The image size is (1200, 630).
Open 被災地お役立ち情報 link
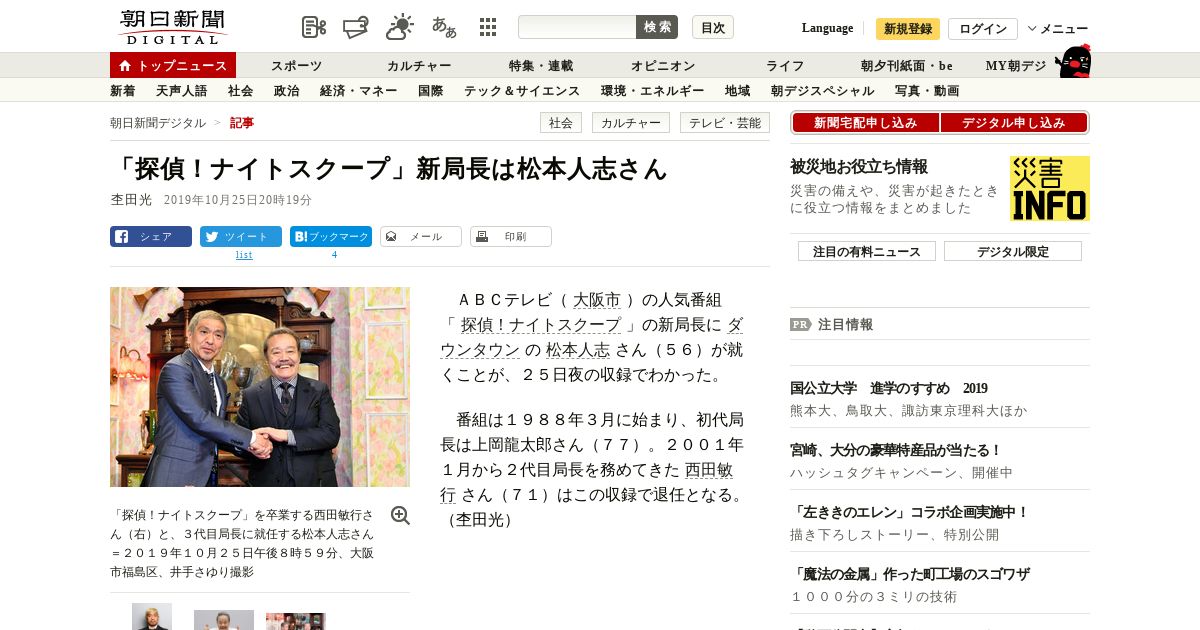[x=859, y=167]
